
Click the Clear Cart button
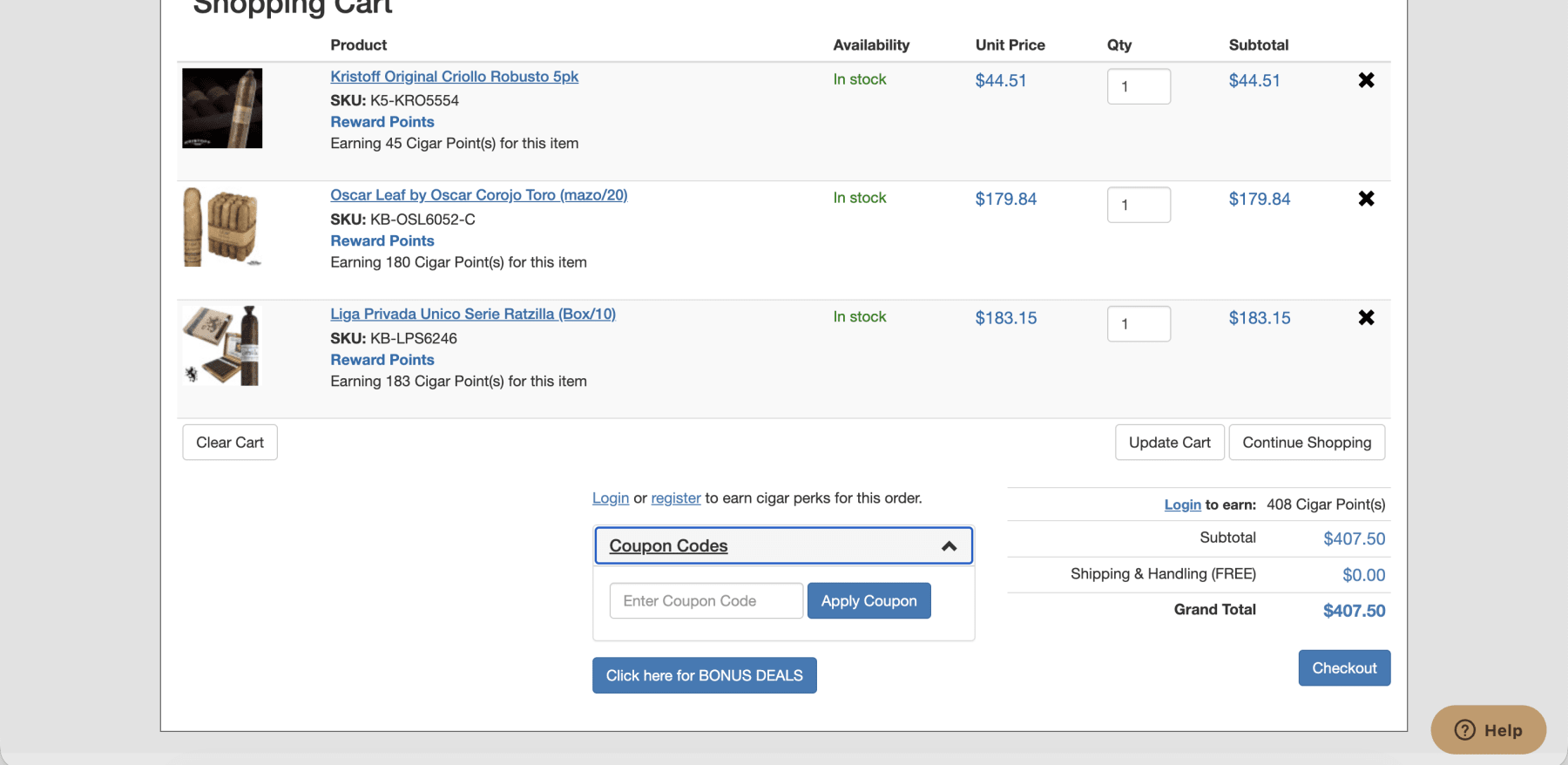pyautogui.click(x=230, y=443)
